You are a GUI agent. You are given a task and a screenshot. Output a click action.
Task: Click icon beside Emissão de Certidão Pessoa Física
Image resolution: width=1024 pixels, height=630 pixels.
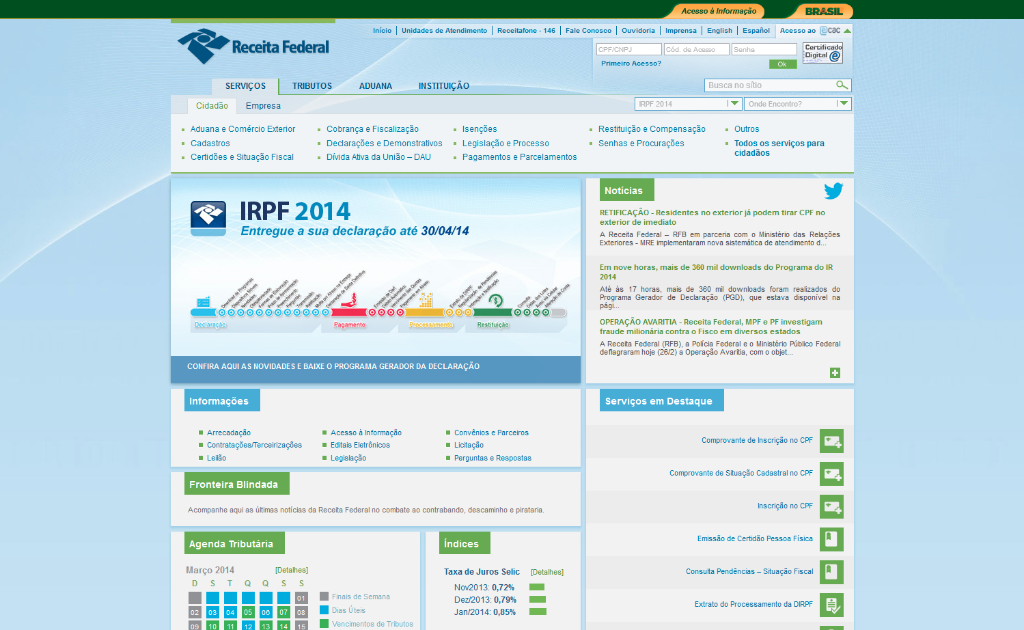point(832,539)
